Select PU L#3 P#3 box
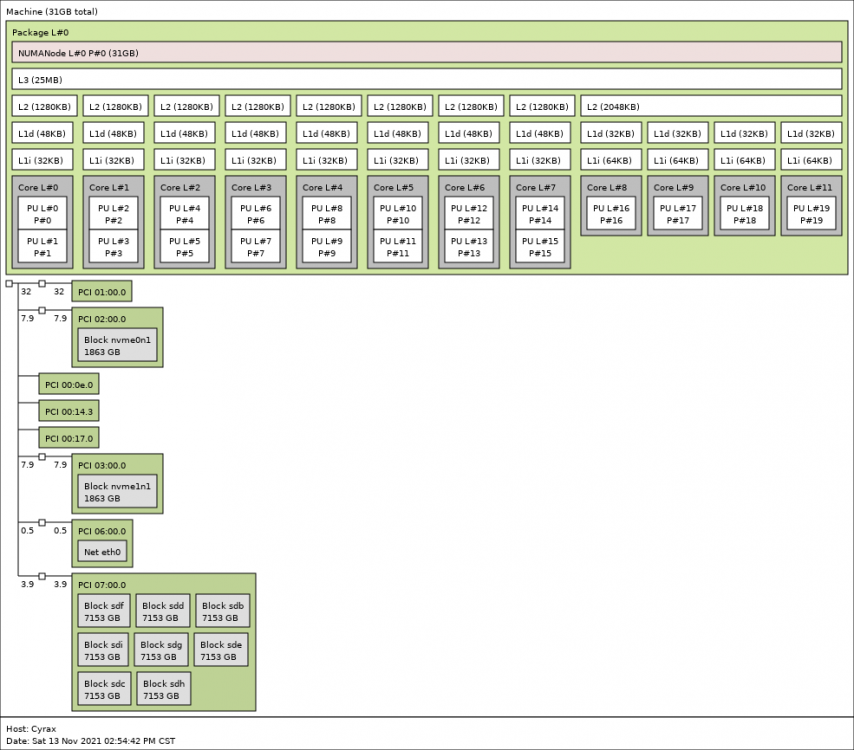Screen dimensions: 854x750 pyautogui.click(x=113, y=247)
